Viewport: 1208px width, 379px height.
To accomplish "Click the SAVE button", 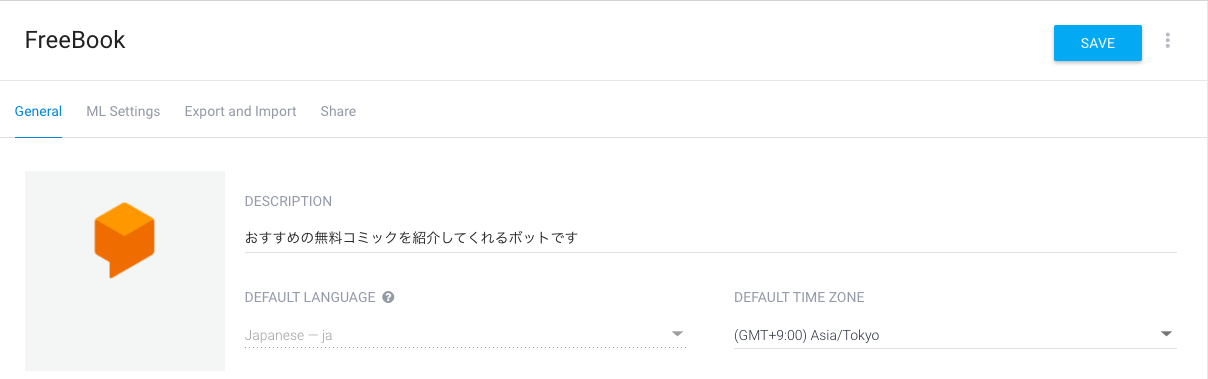I will [x=1098, y=43].
